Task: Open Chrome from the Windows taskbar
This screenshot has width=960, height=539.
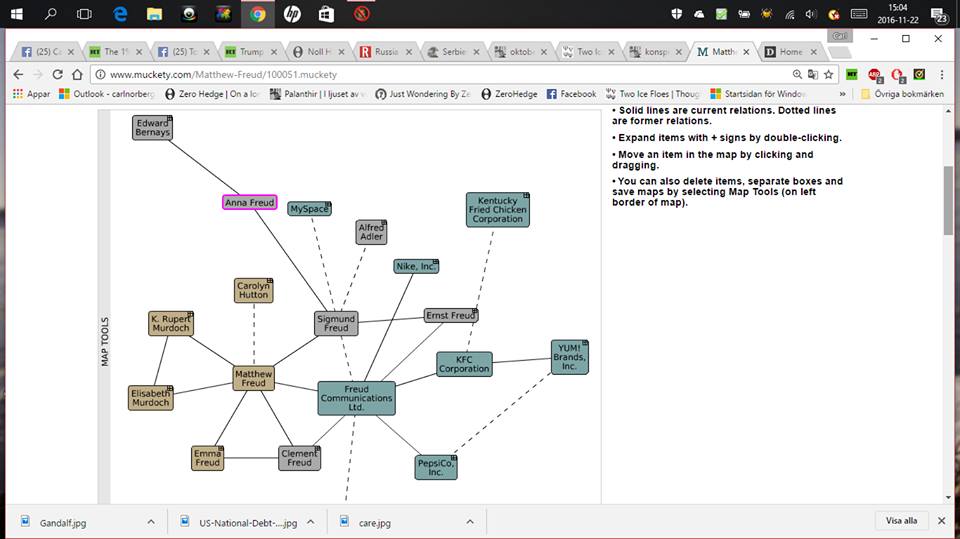Action: (x=257, y=14)
